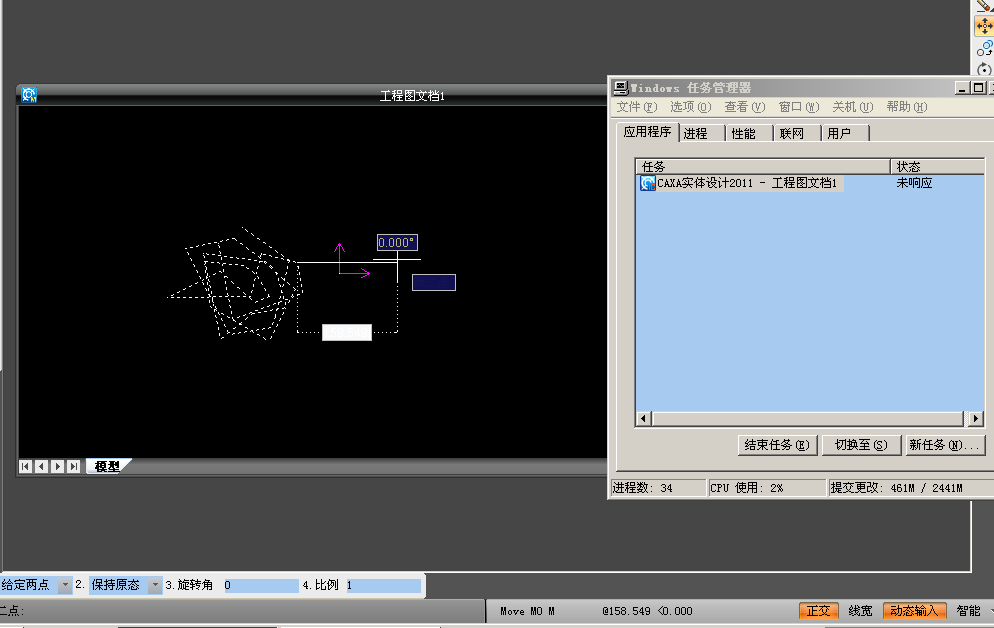Click 提交更改: 461M / 2441M status entry

pyautogui.click(x=910, y=488)
